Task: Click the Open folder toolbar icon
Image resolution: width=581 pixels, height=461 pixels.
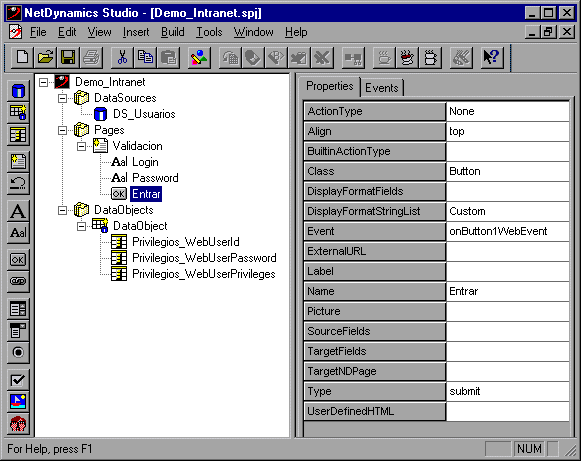Action: [46, 57]
